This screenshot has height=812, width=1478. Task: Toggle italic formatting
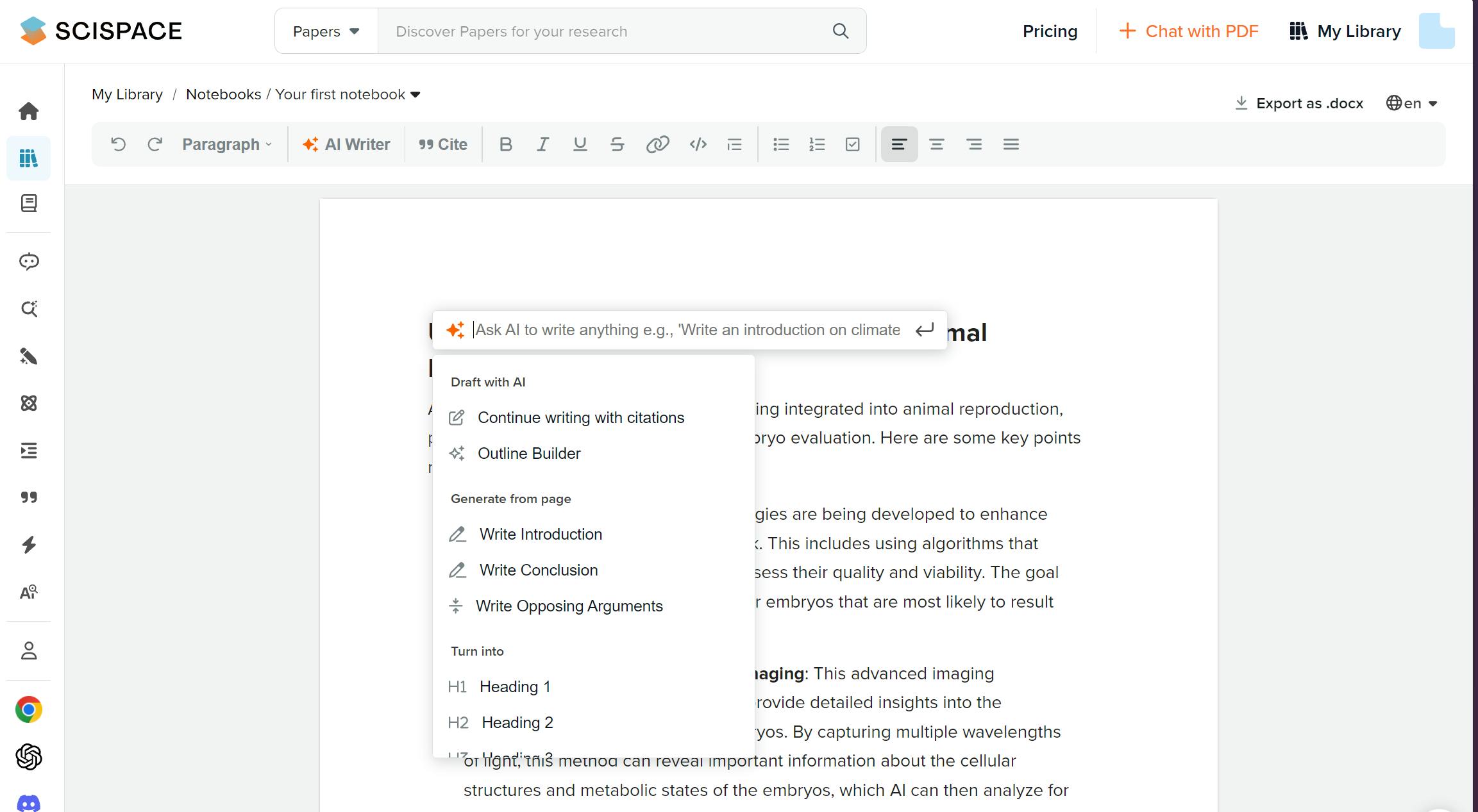[542, 144]
